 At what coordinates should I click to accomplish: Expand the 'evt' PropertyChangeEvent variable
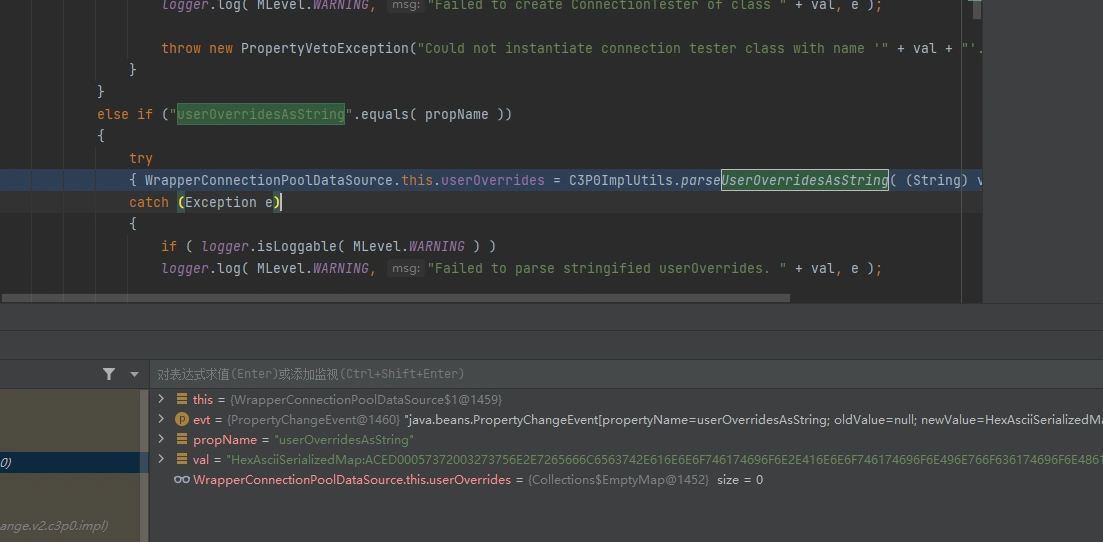[161, 419]
